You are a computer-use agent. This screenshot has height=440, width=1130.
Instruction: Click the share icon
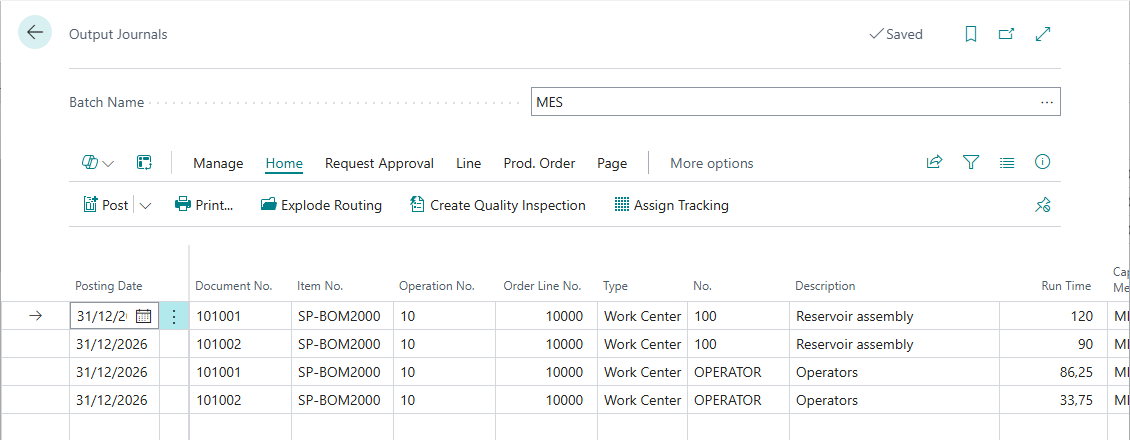[934, 163]
